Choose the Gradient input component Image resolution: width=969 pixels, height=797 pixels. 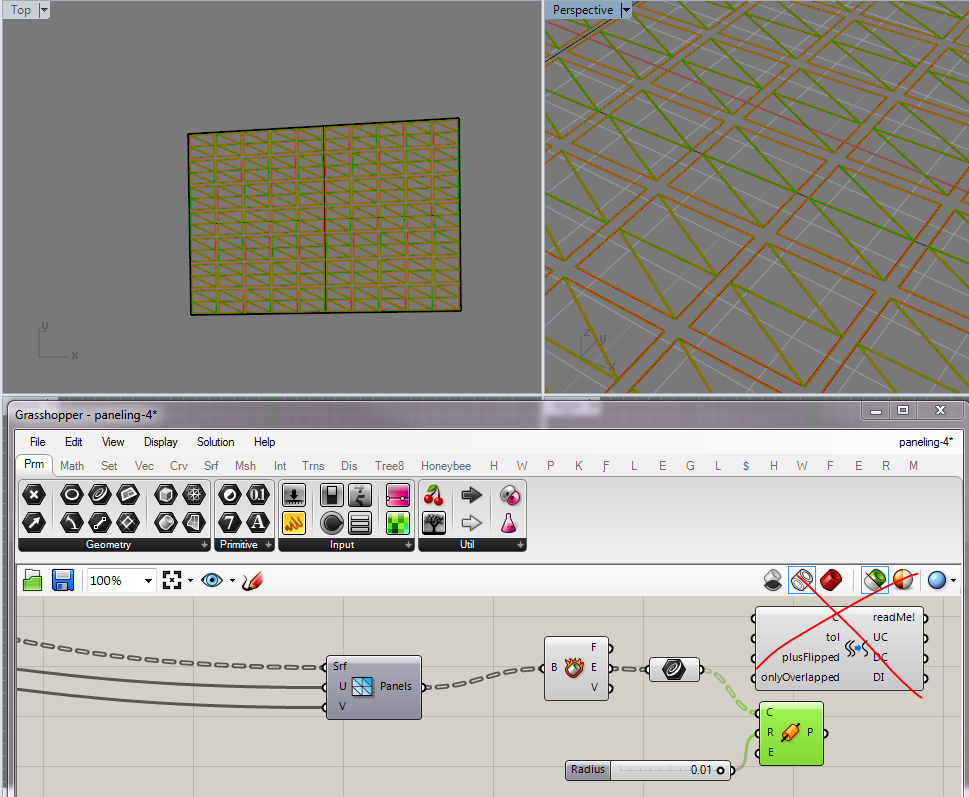point(398,494)
